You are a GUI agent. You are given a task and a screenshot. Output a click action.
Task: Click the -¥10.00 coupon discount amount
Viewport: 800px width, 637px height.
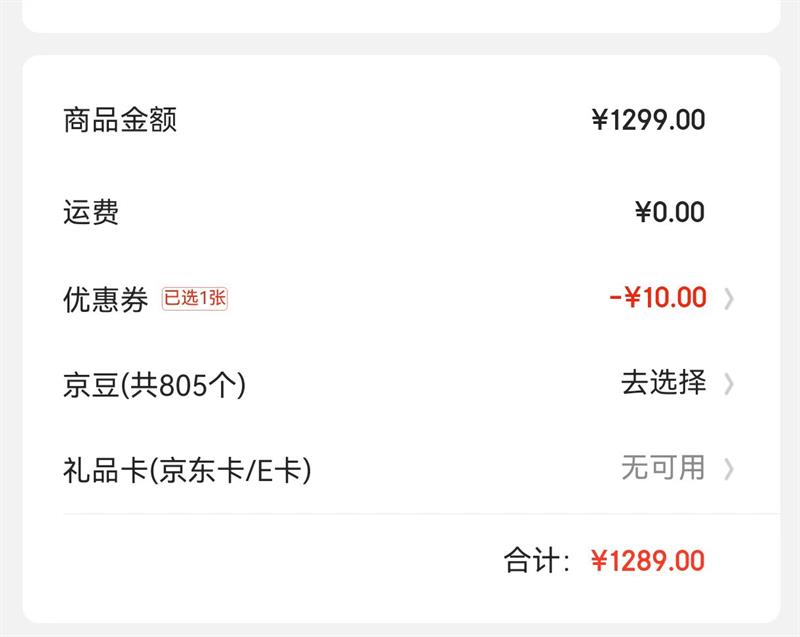point(657,298)
